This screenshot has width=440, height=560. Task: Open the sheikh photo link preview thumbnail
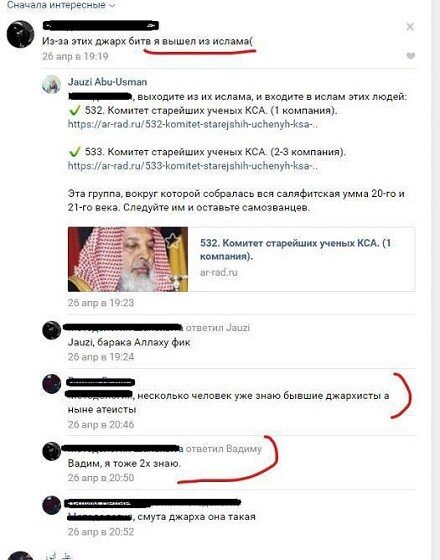click(x=128, y=259)
